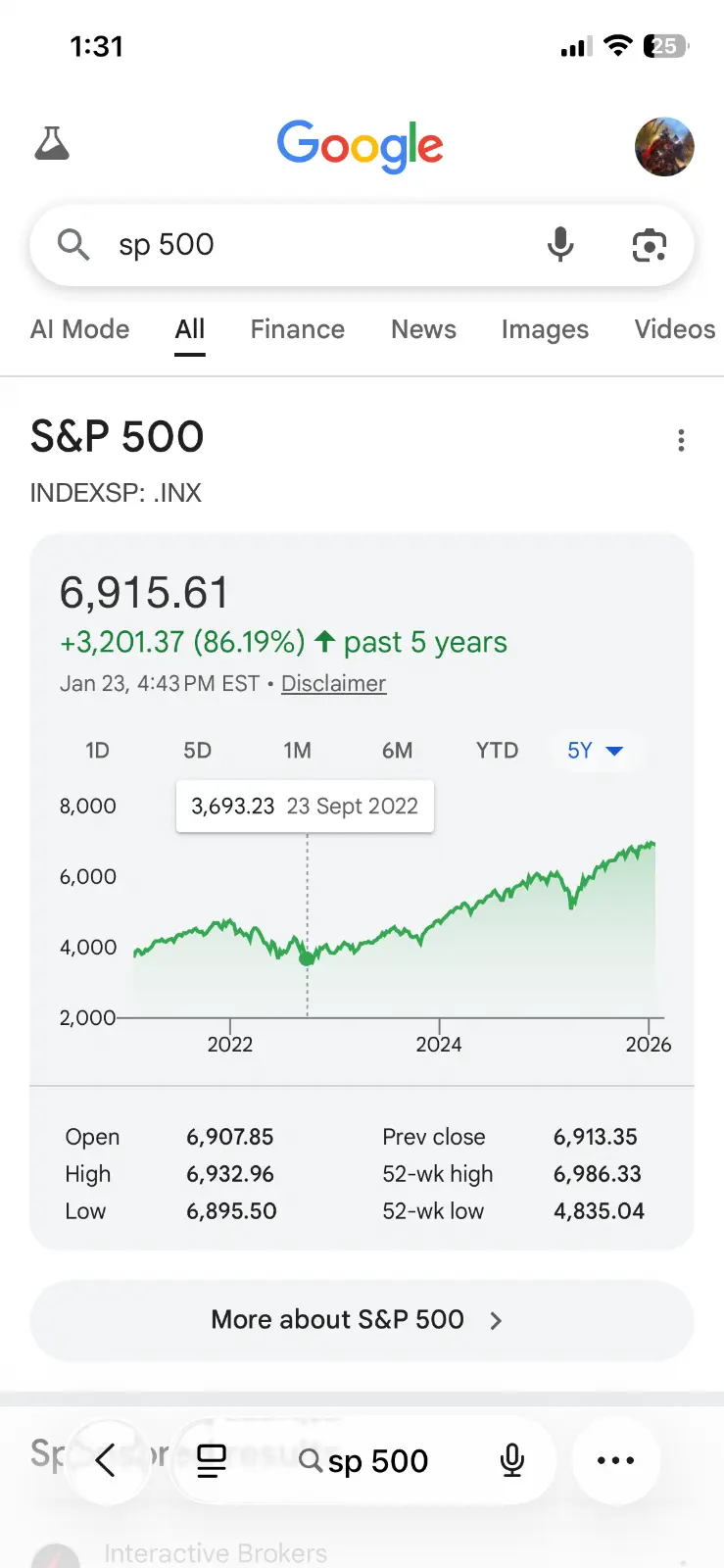
Task: Open bottom bar more options ellipsis
Action: coord(615,1460)
